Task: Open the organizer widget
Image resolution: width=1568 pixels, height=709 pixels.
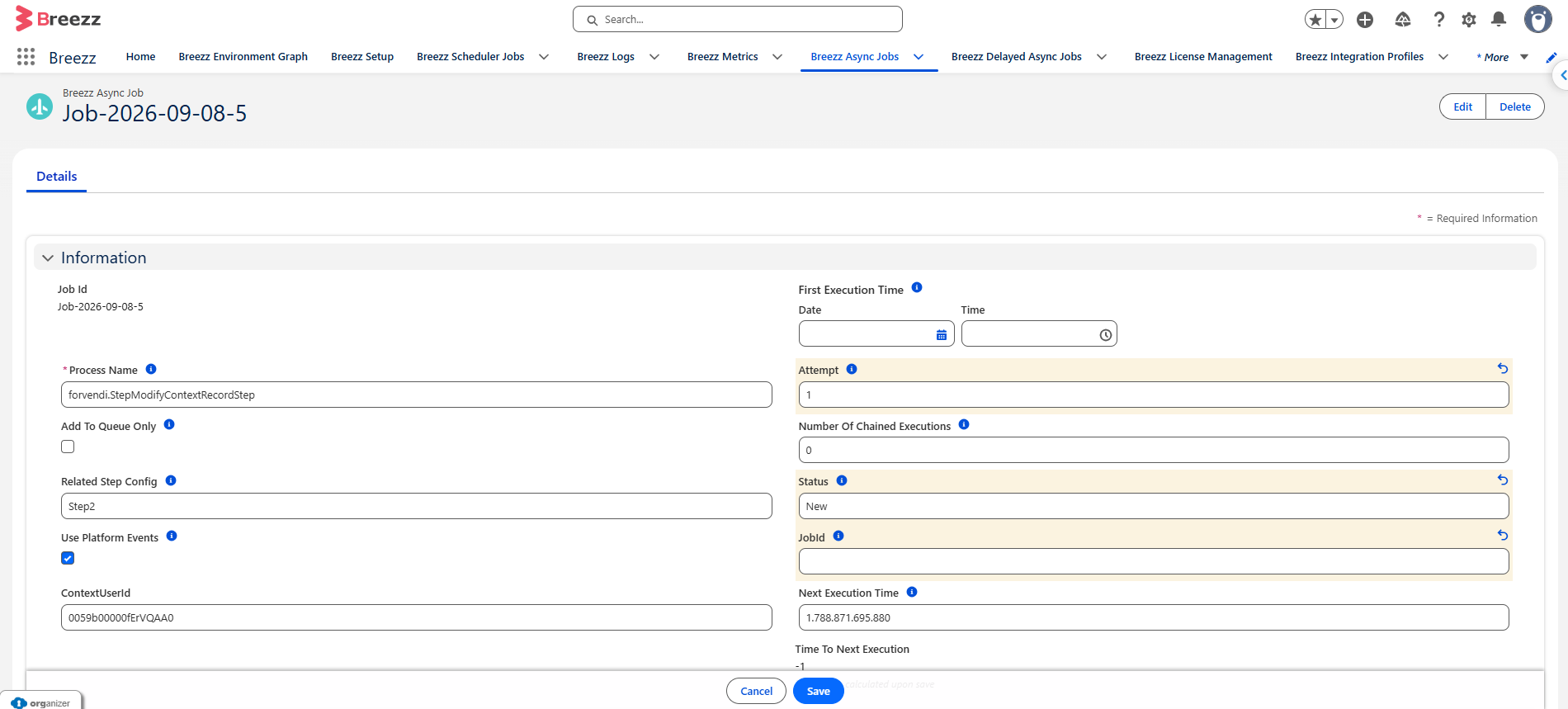Action: coord(41,702)
